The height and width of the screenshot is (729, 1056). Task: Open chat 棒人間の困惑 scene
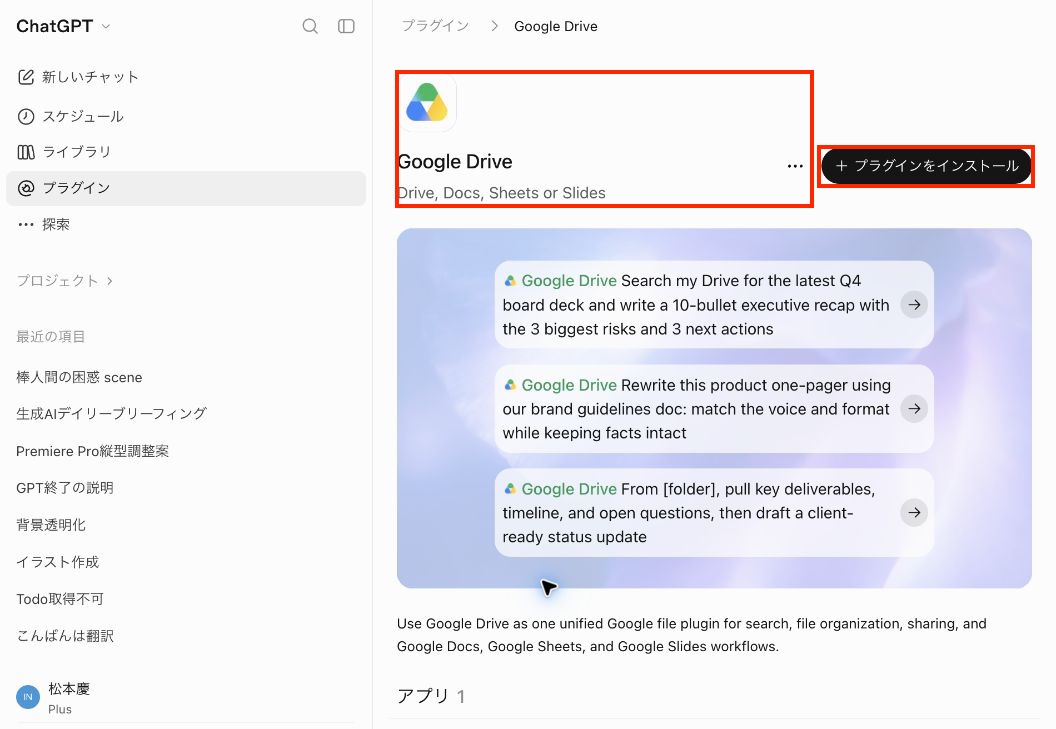79,377
